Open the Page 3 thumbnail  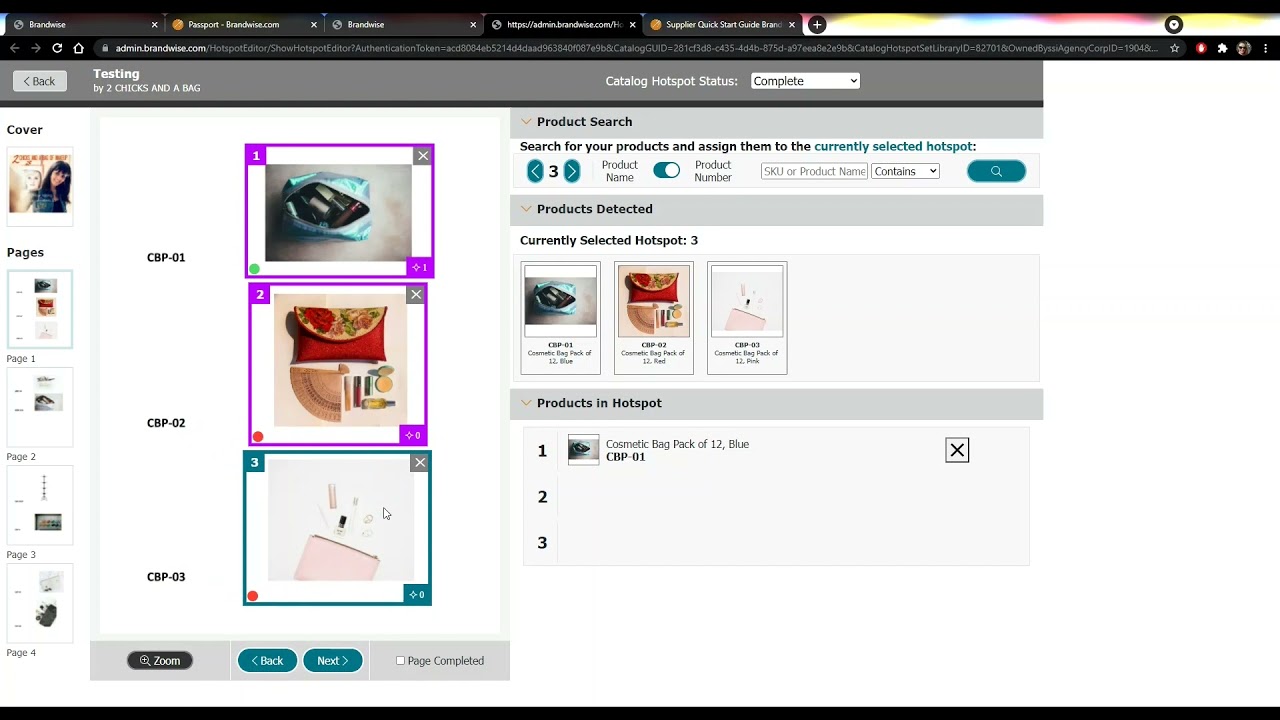tap(40, 505)
